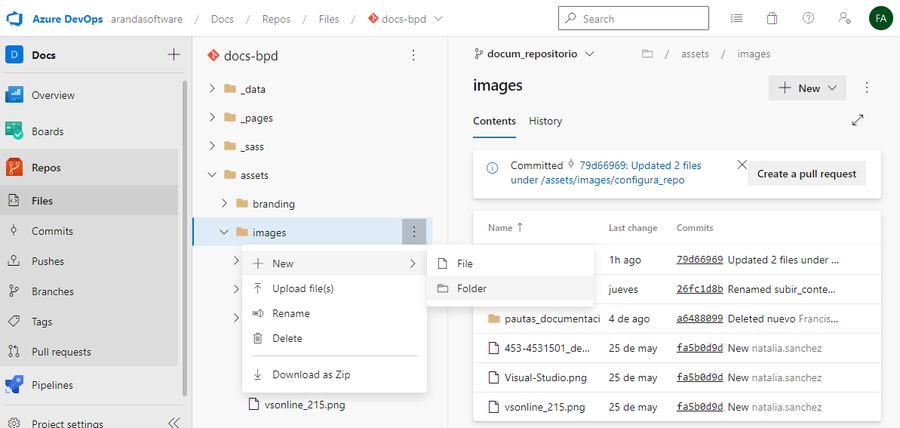The width and height of the screenshot is (900, 428).
Task: Click Create a pull request button
Action: 806,173
